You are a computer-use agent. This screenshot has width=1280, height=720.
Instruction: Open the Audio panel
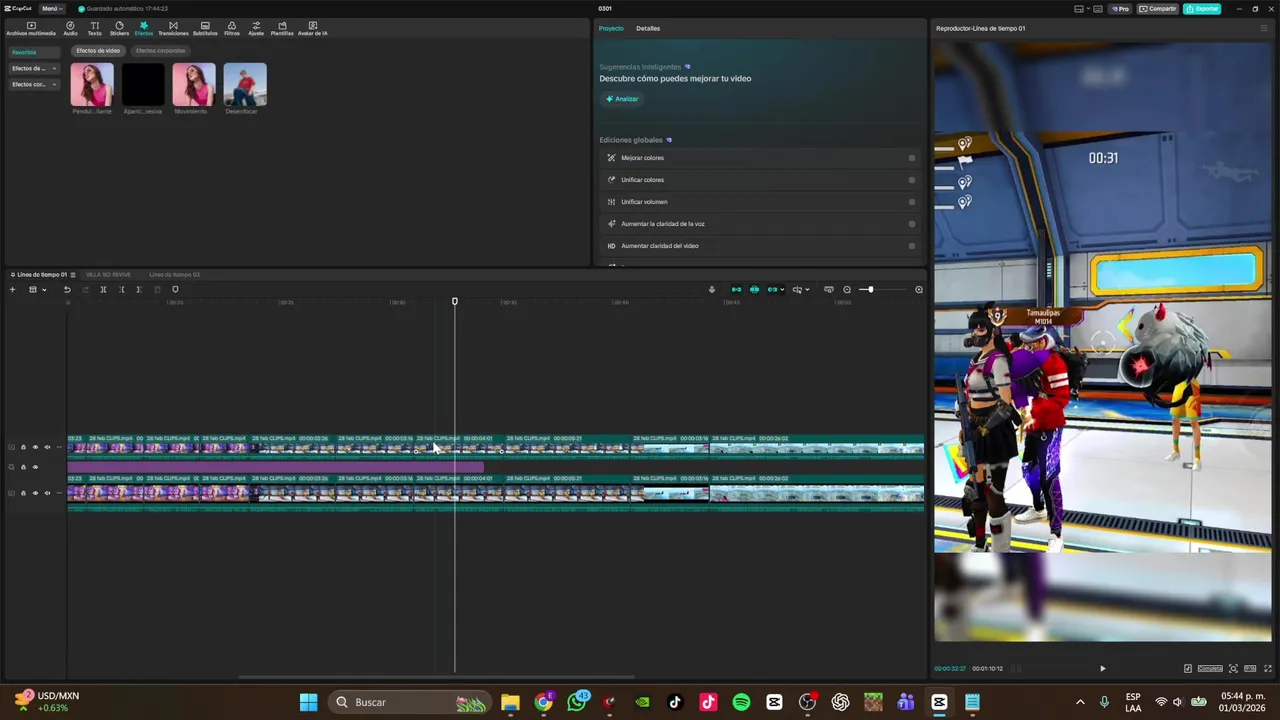70,28
